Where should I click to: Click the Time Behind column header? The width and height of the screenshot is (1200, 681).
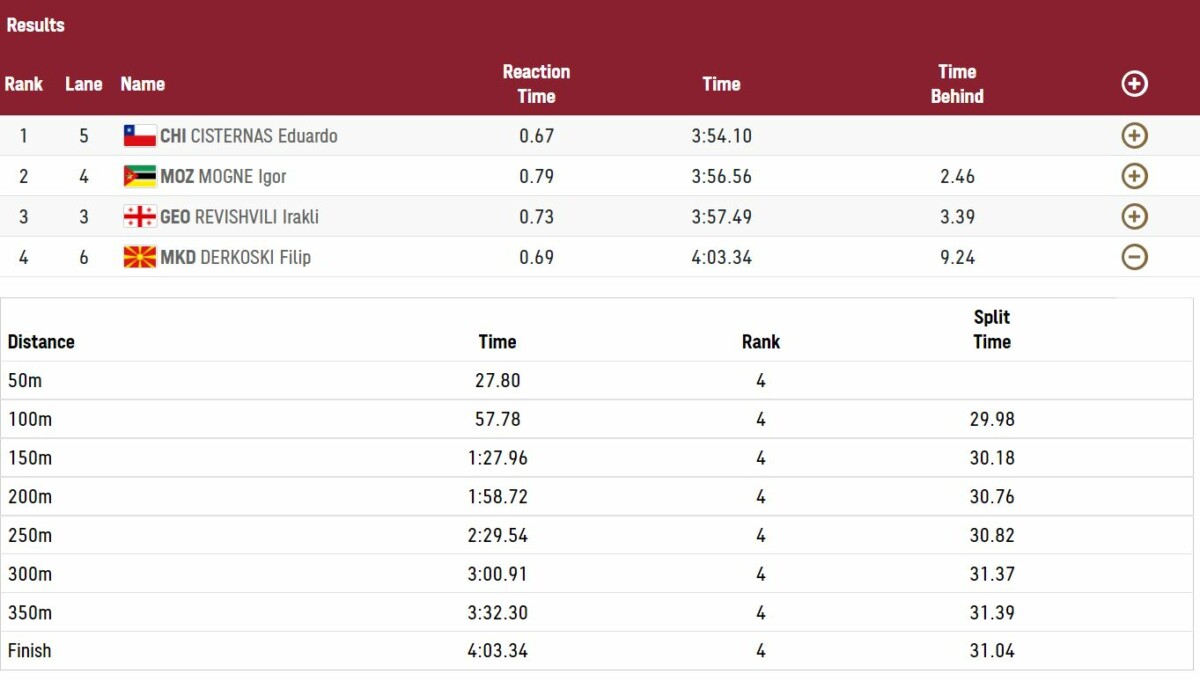(x=957, y=84)
